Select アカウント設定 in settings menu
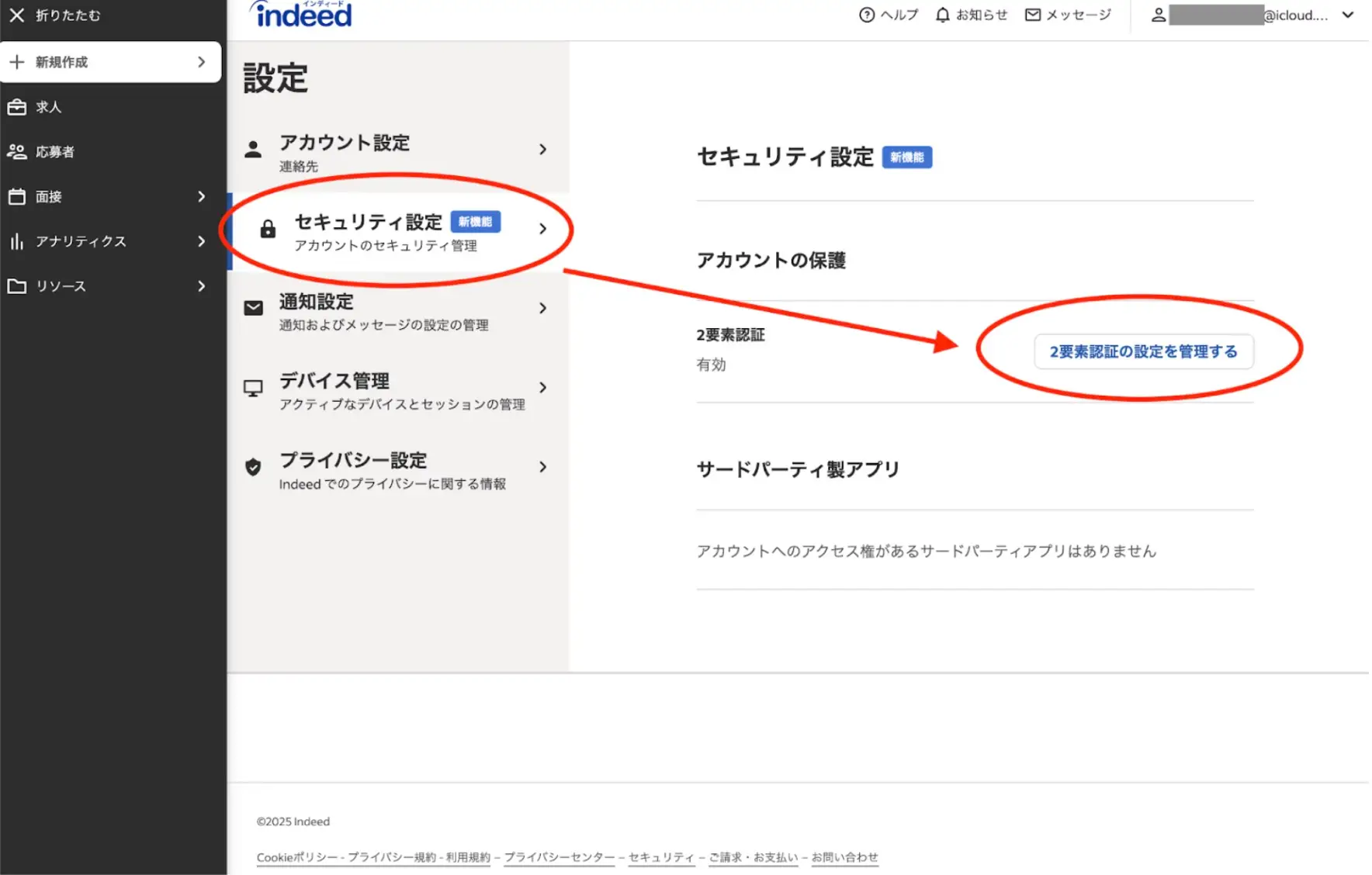1372x875 pixels. point(398,152)
